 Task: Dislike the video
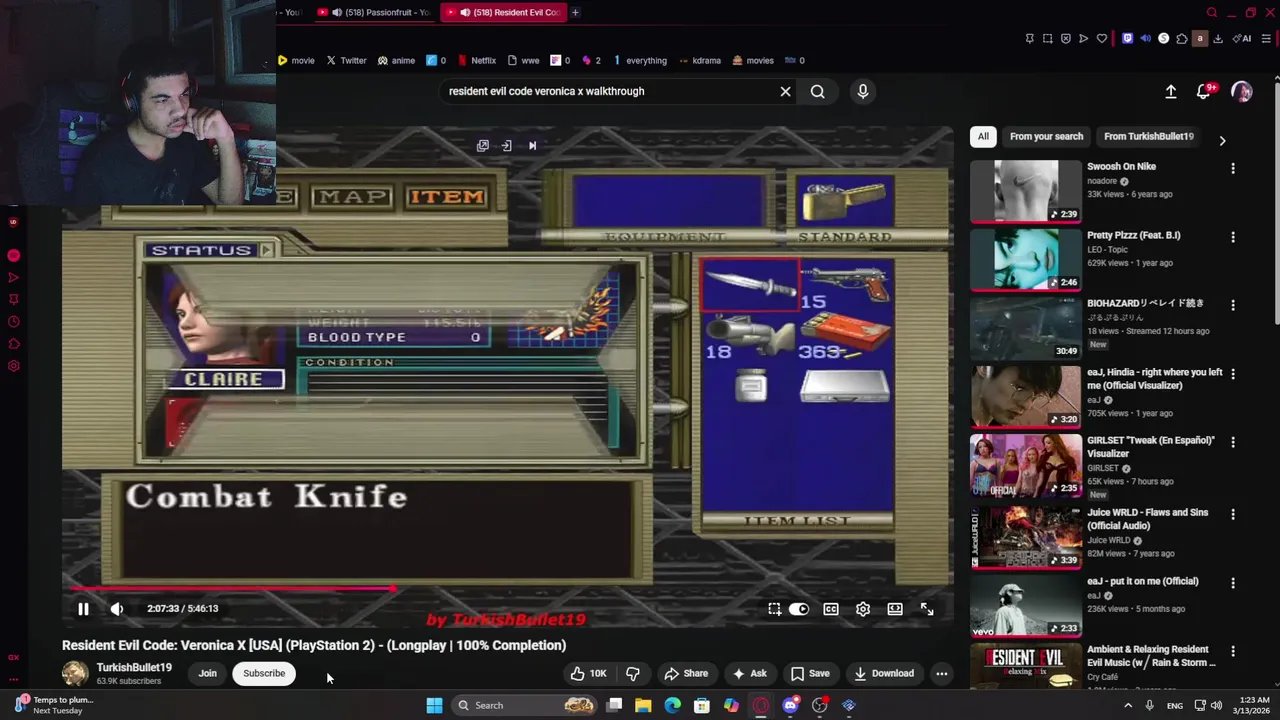[x=633, y=674]
